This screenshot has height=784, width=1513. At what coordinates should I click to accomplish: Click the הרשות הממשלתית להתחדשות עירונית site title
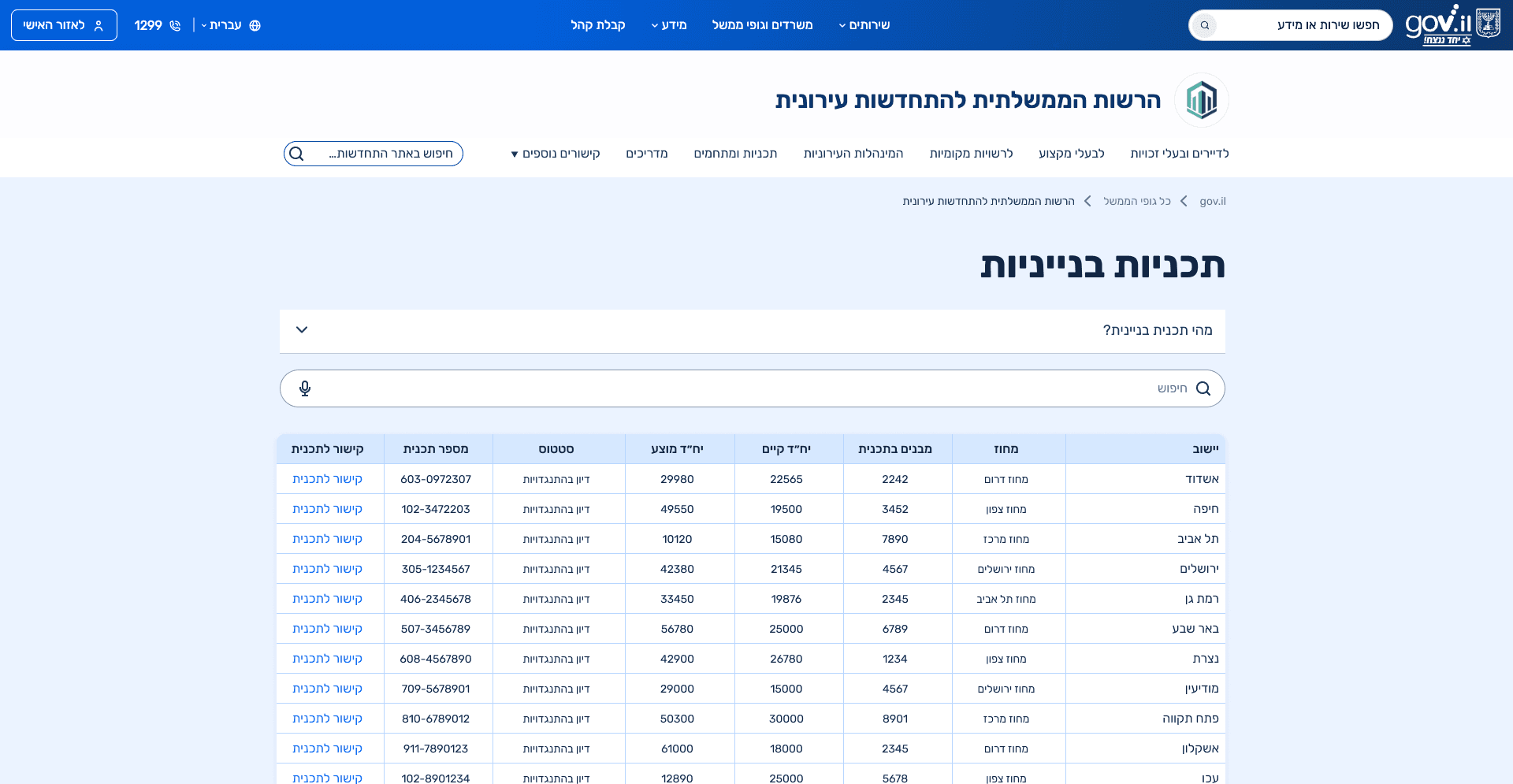coord(968,100)
